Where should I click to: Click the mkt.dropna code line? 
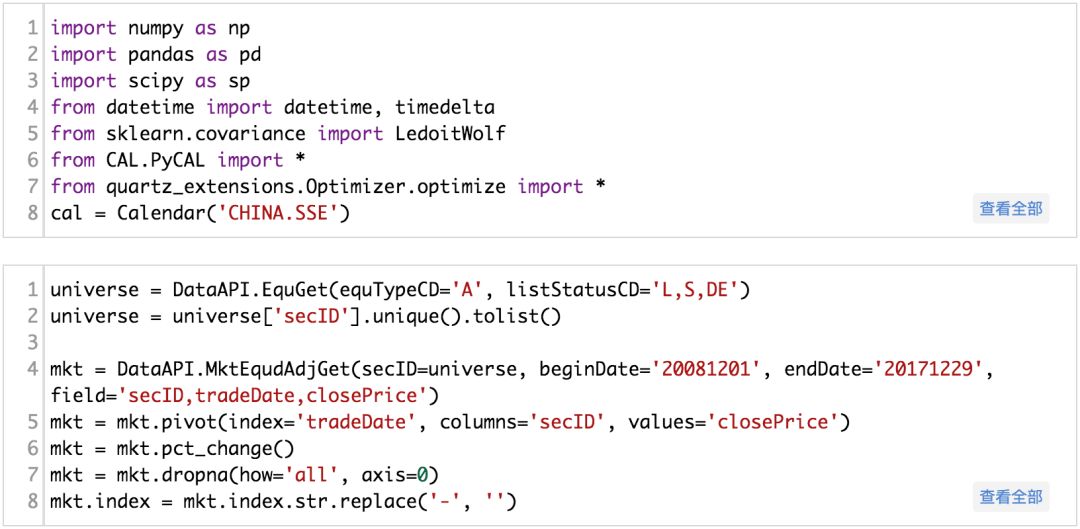[x=244, y=474]
